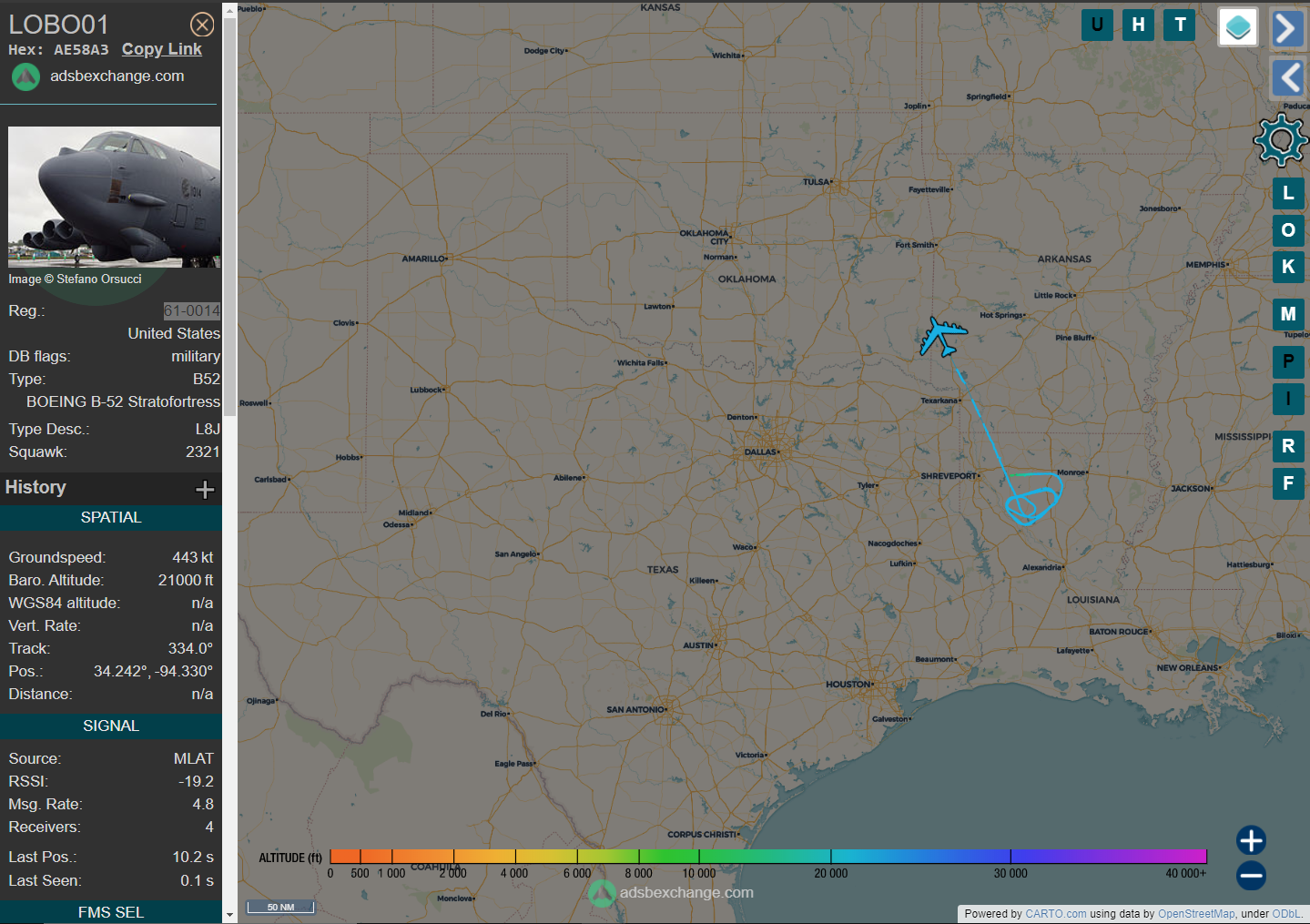Click the Copy Link hyperlink
Image resolution: width=1310 pixels, height=924 pixels.
[162, 49]
